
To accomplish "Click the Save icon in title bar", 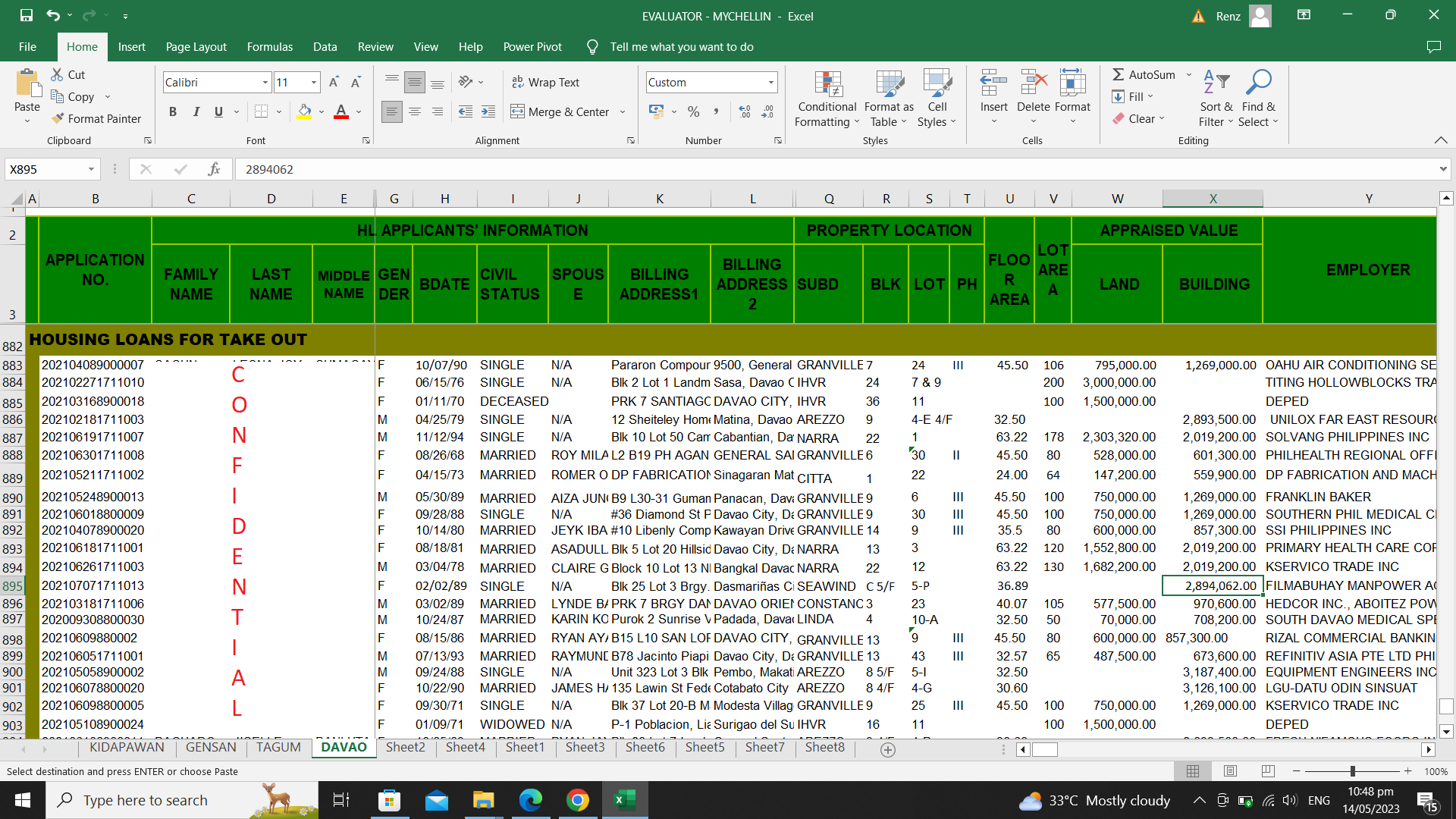I will (x=27, y=15).
